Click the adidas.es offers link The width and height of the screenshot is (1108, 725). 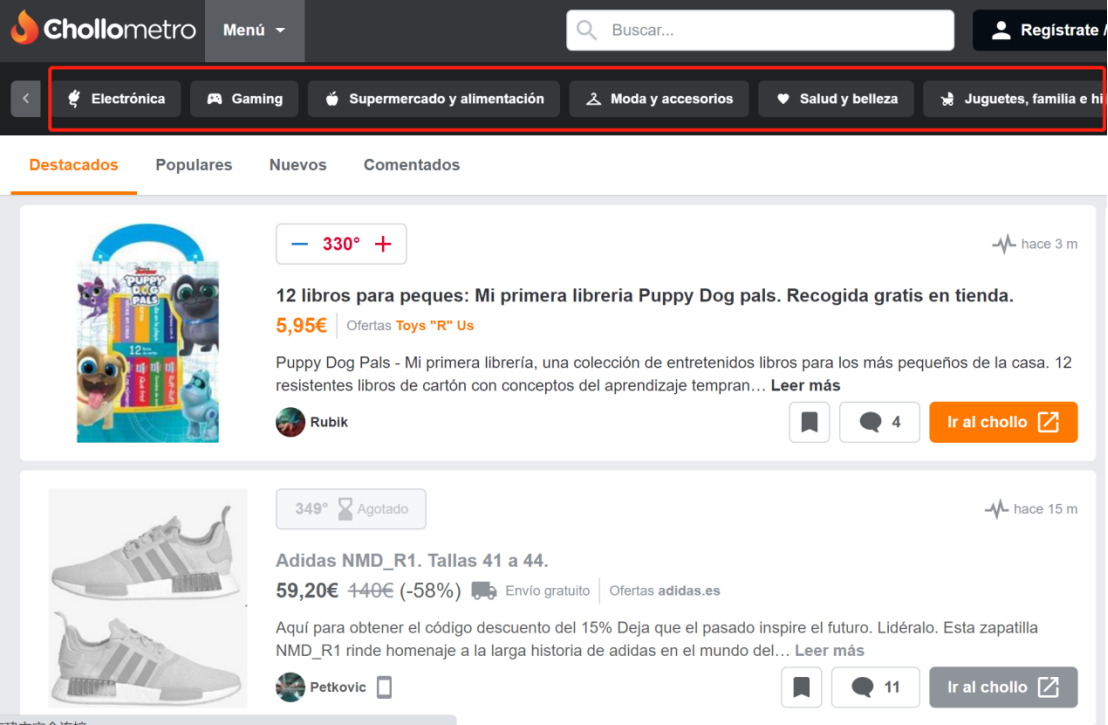pos(689,591)
